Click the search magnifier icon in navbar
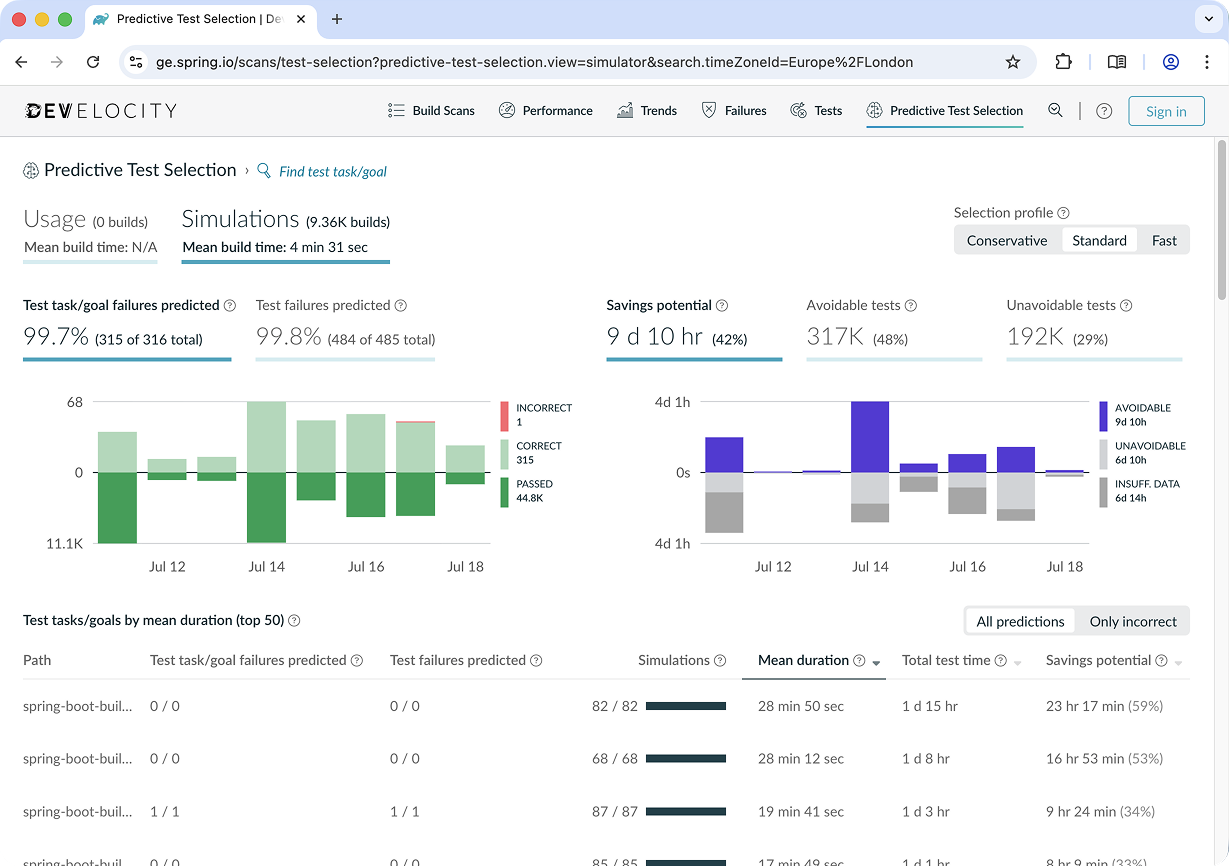1229x866 pixels. [1055, 111]
